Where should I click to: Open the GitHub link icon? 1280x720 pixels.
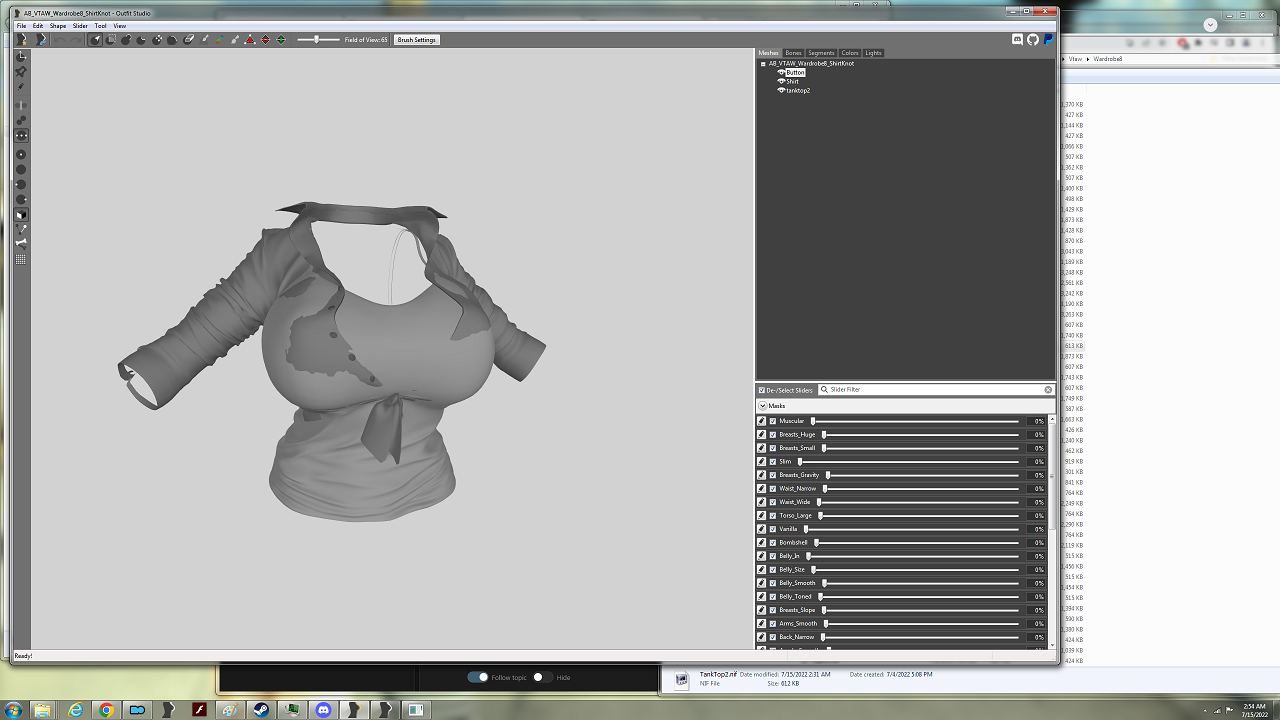tap(1033, 40)
